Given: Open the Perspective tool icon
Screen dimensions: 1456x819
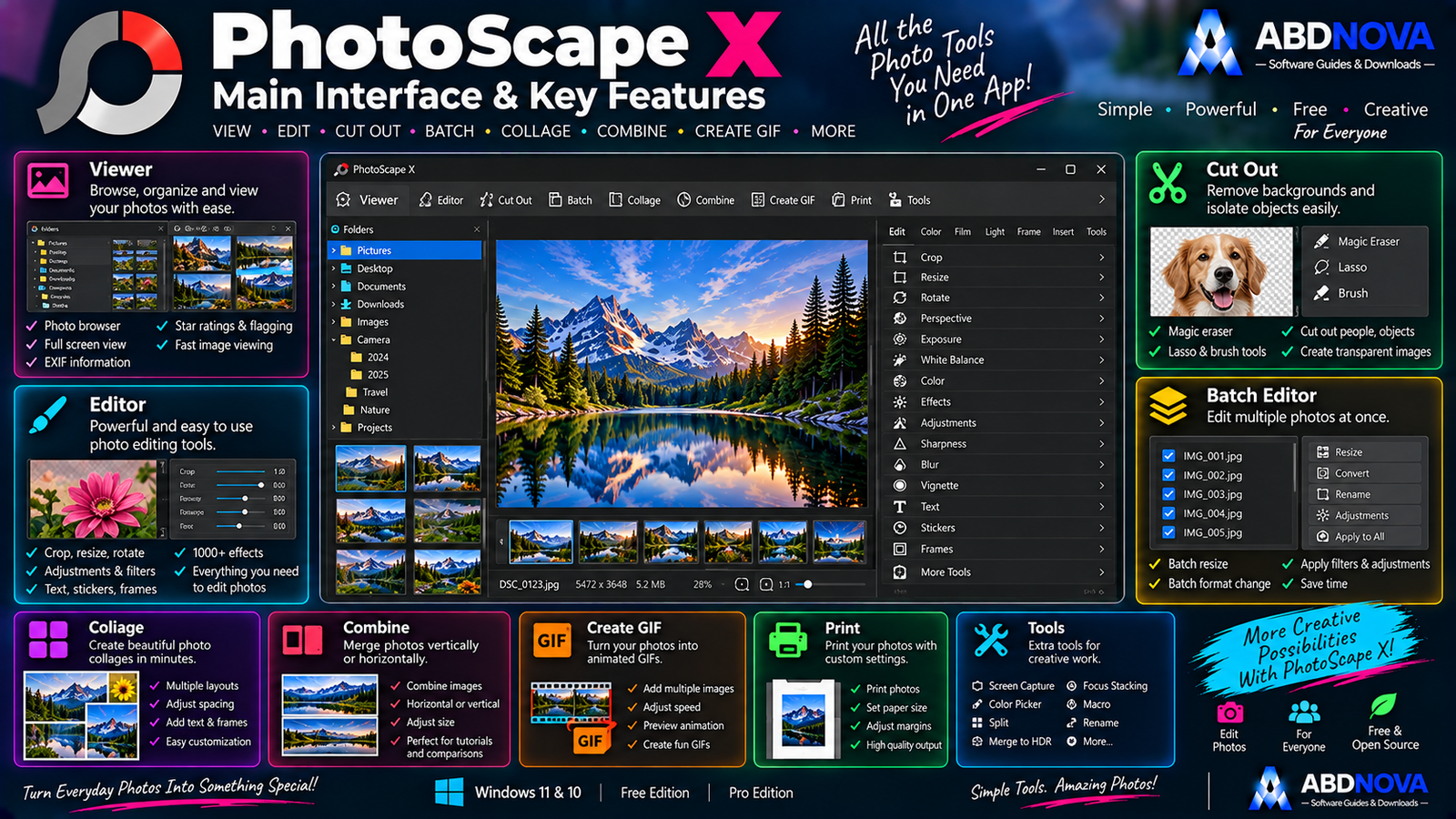Looking at the screenshot, I should click(x=900, y=318).
